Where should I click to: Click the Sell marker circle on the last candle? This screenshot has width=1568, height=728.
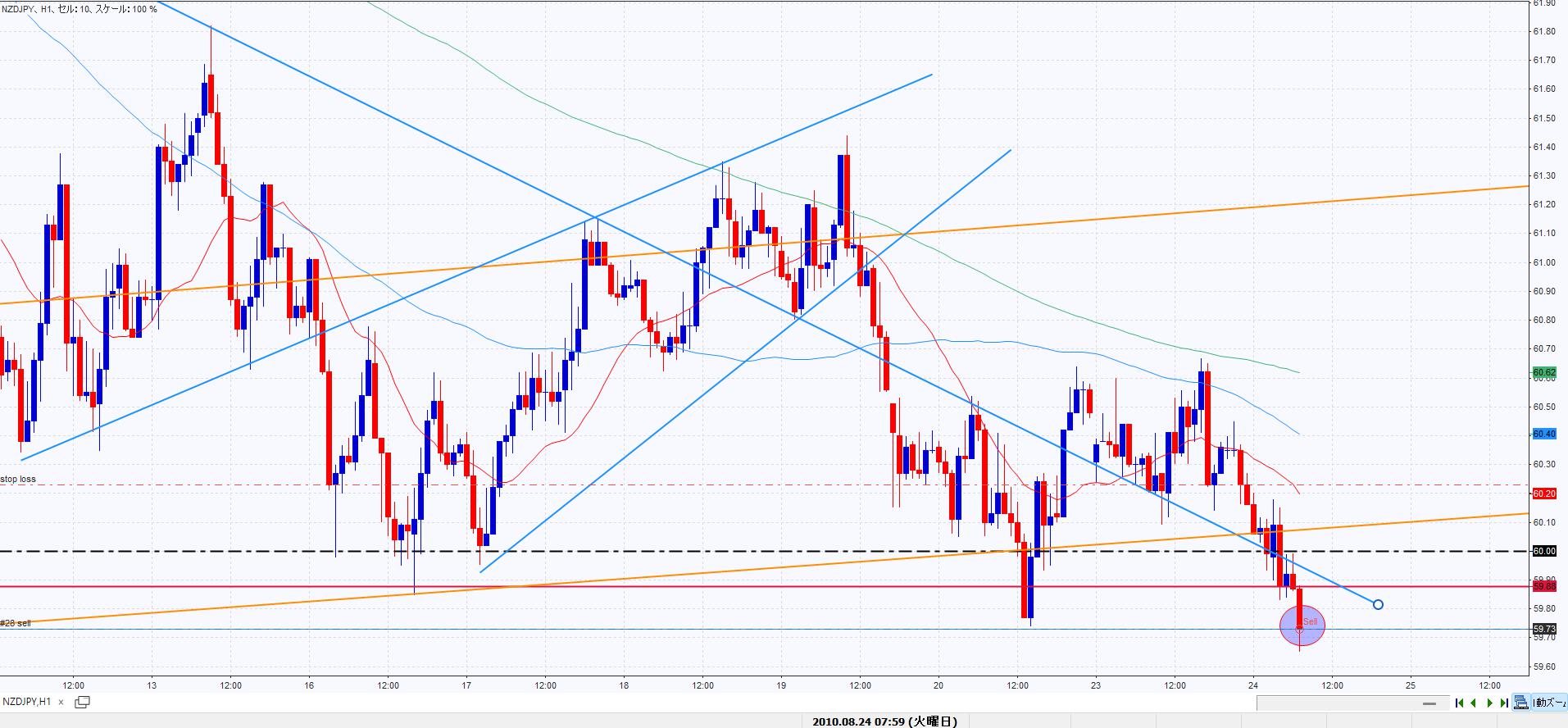click(x=1302, y=625)
